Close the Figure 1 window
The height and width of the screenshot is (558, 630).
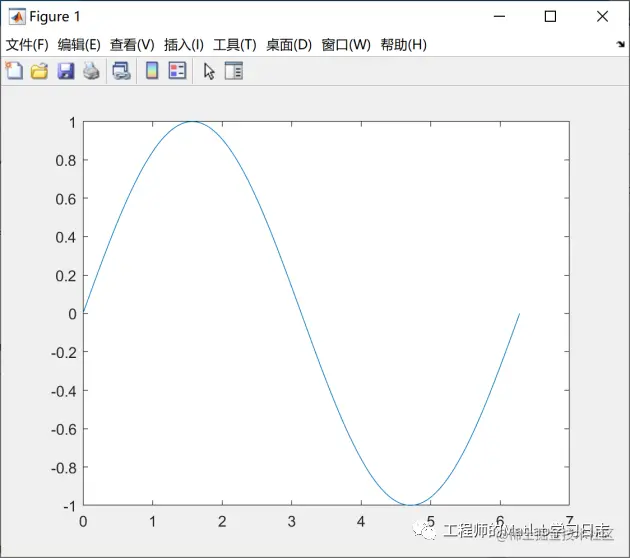602,16
